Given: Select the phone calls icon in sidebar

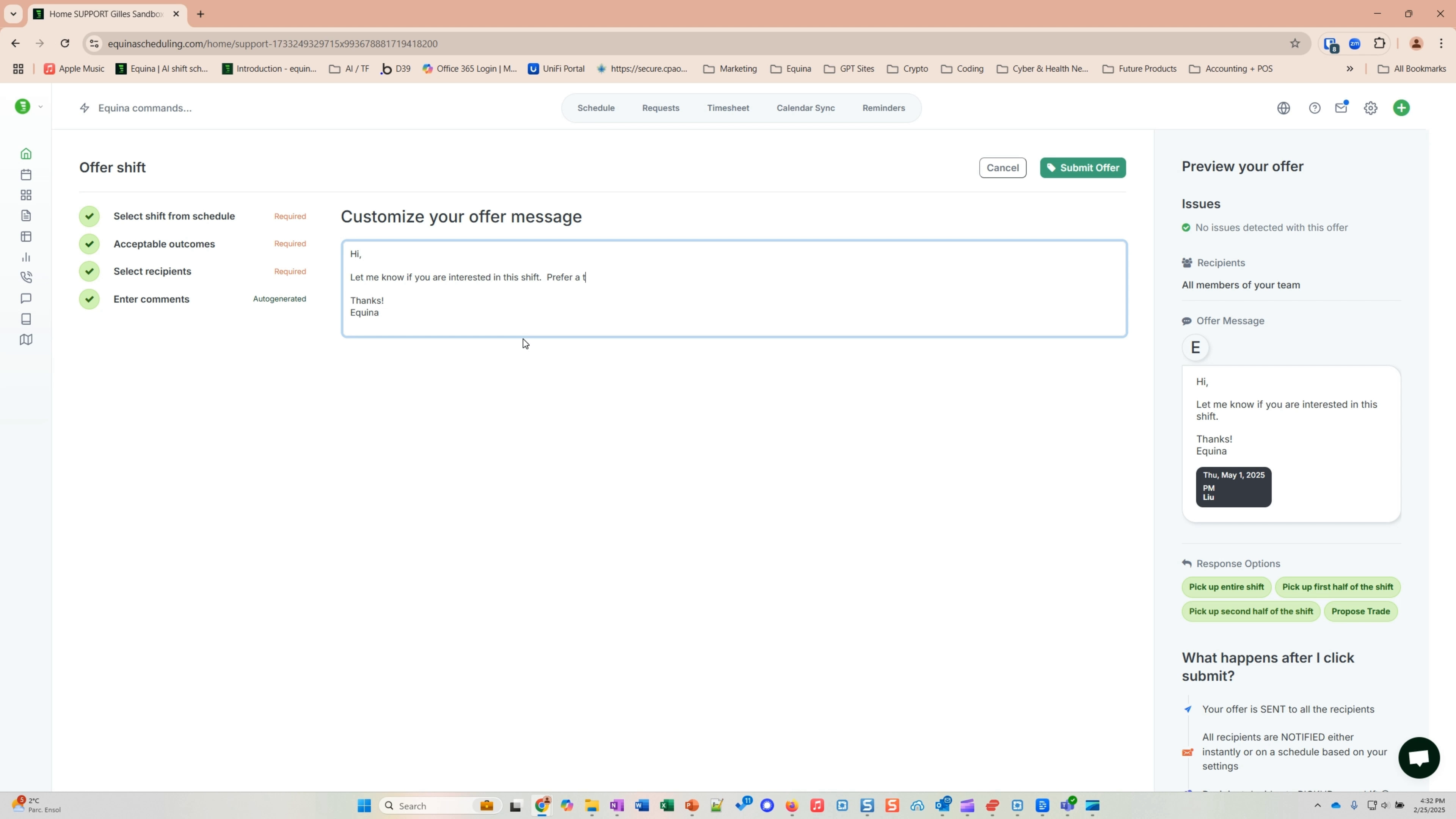Looking at the screenshot, I should tap(25, 277).
